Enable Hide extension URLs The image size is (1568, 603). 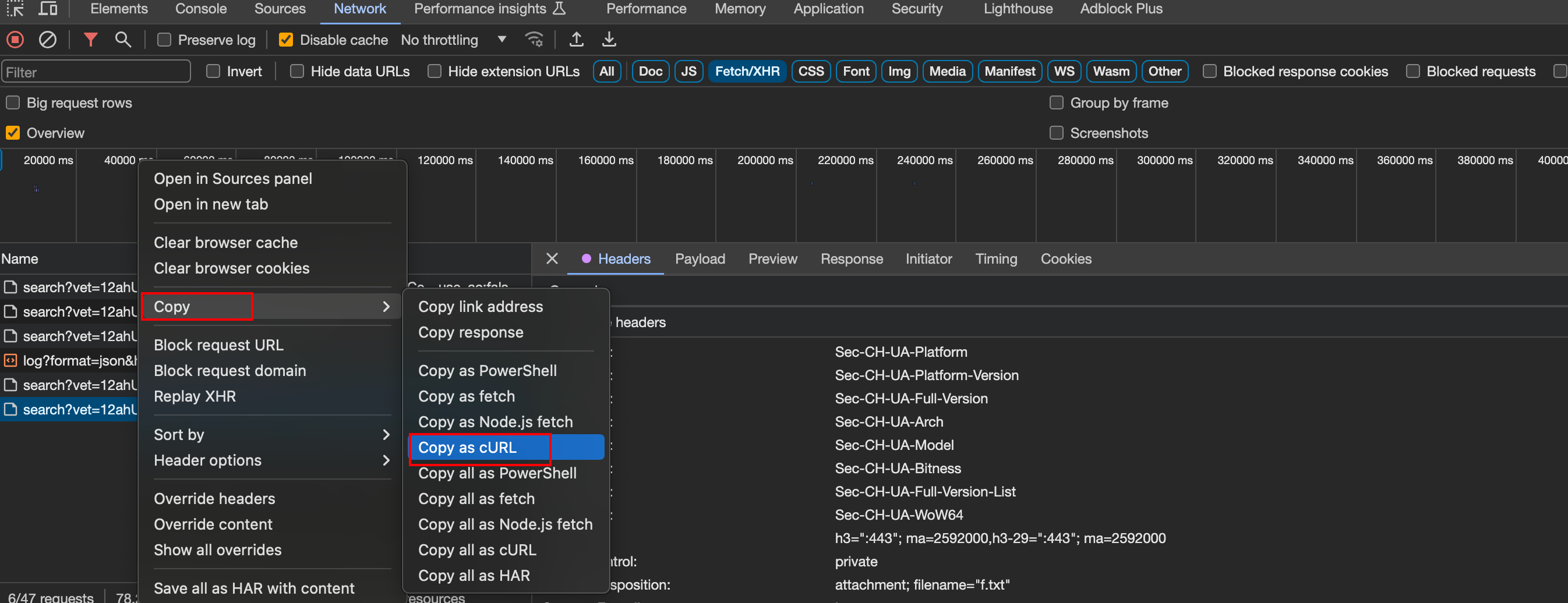[x=434, y=71]
